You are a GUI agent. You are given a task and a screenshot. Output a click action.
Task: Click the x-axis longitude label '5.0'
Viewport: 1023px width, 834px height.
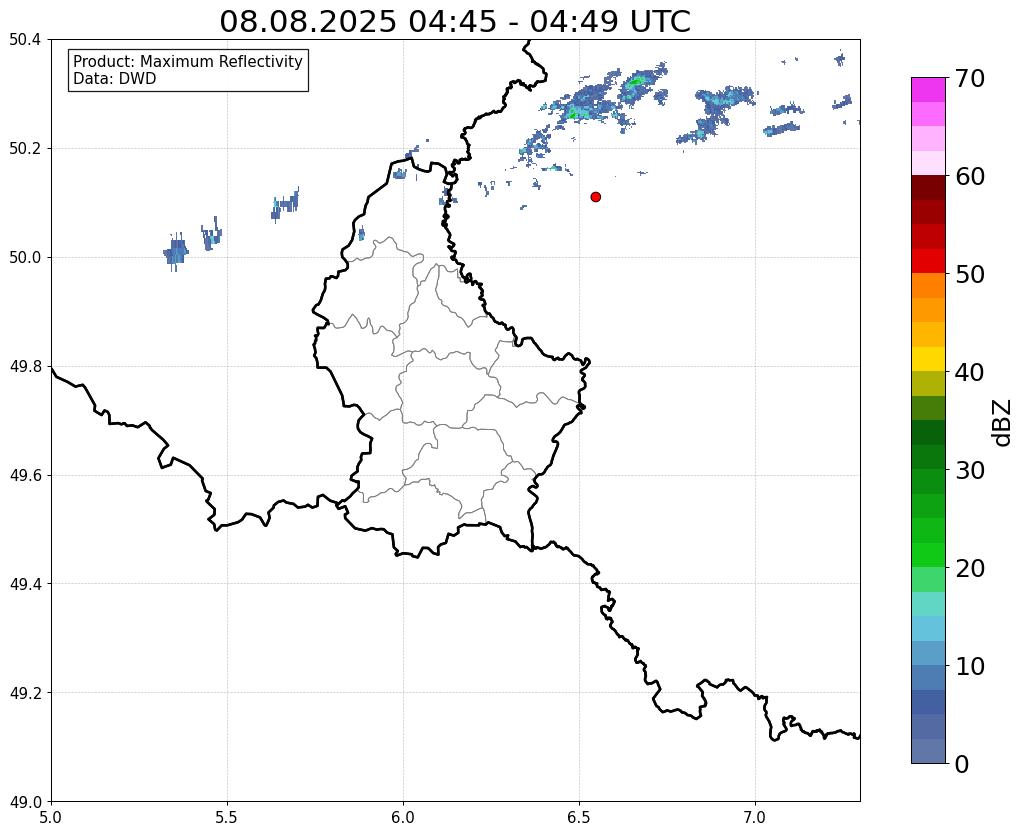point(51,818)
